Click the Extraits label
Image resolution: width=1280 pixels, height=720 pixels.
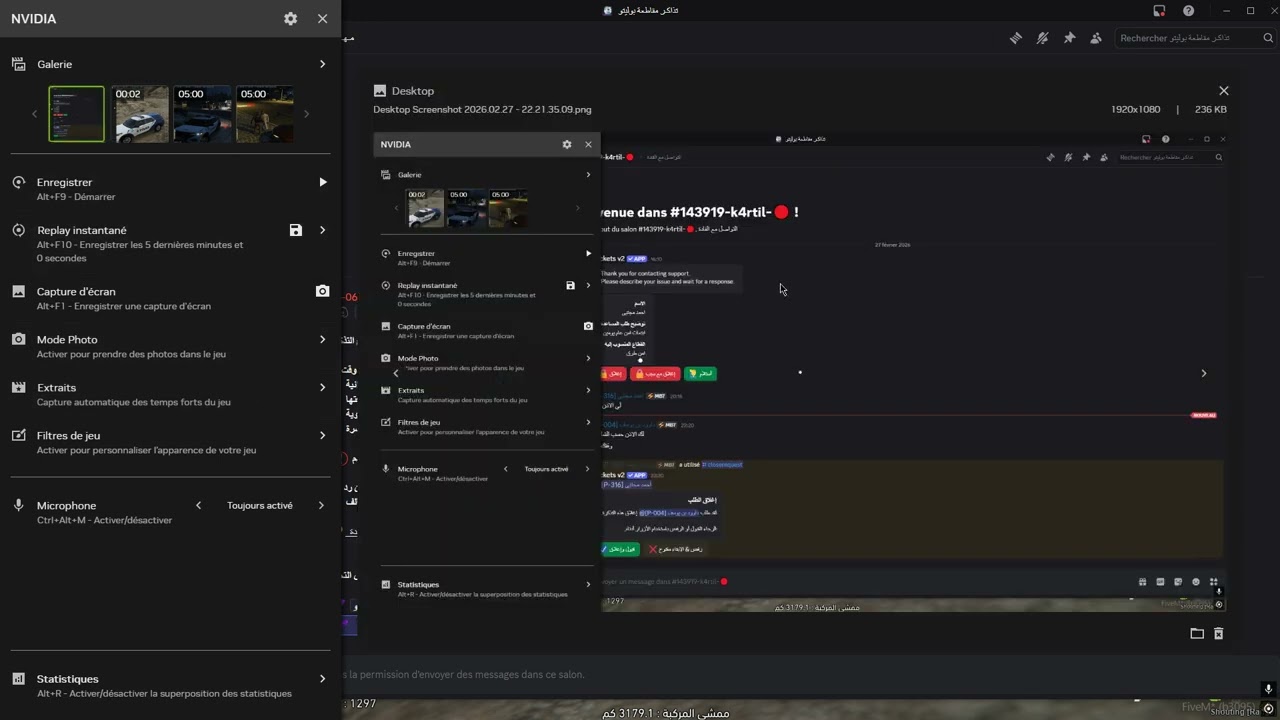coord(56,387)
